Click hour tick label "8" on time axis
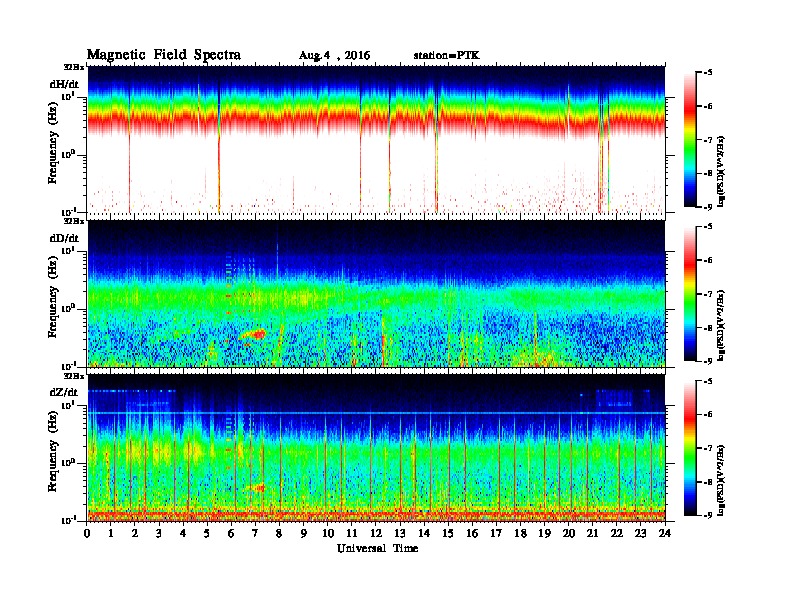Viewport: 792px width, 612px height. (279, 533)
